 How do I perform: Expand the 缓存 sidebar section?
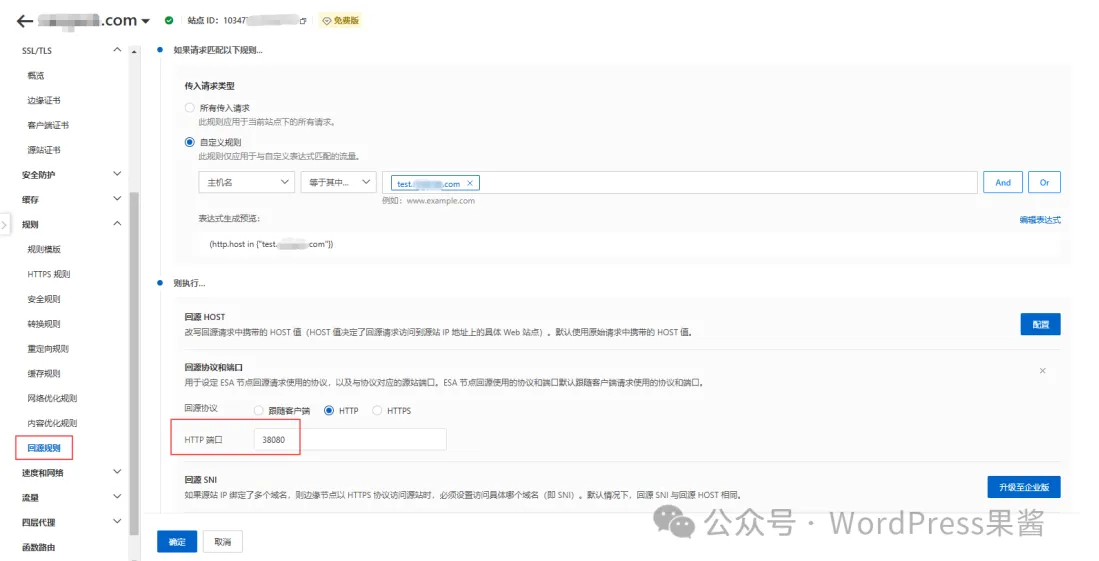tap(117, 199)
